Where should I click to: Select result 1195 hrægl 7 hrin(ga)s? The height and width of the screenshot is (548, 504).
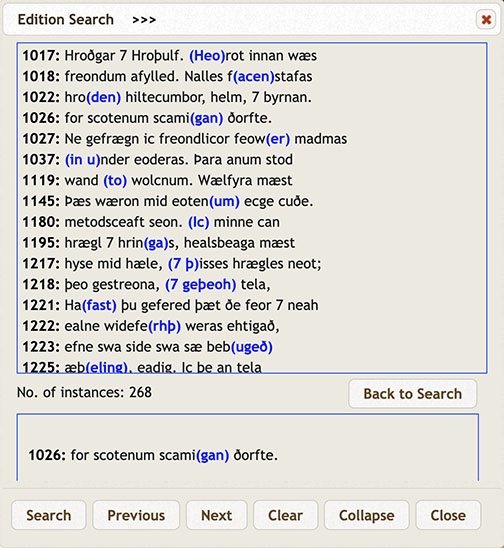[x=158, y=243]
